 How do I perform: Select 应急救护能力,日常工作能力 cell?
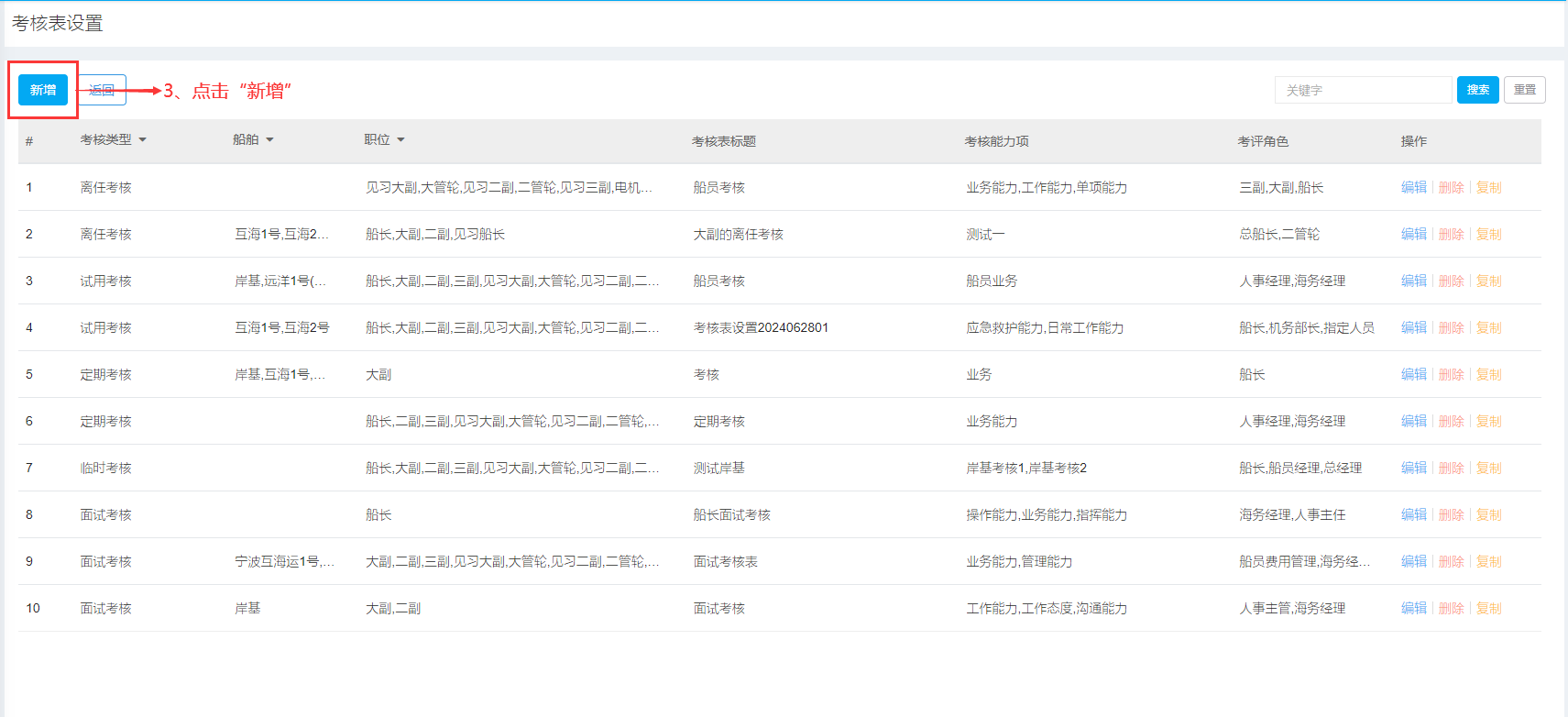tap(1045, 328)
